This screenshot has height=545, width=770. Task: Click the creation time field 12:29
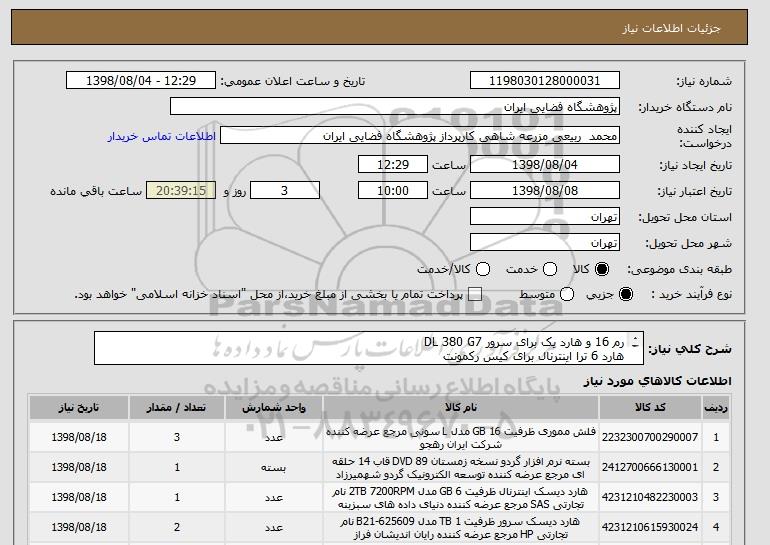point(393,164)
